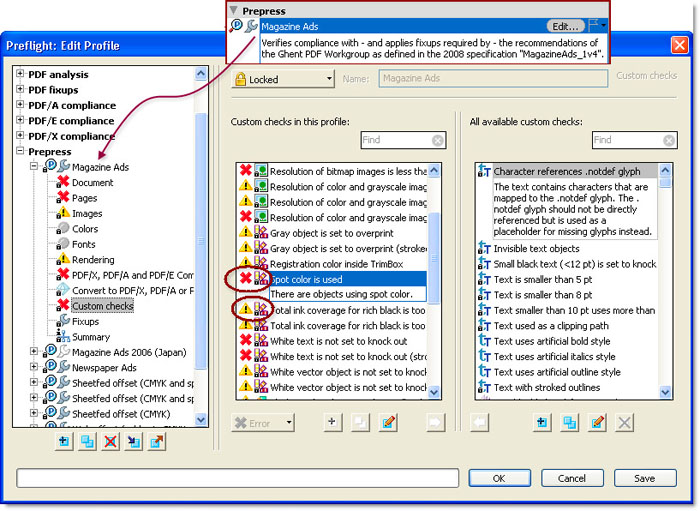Image resolution: width=700 pixels, height=511 pixels.
Task: Click the import profile icon below tree
Action: [134, 441]
